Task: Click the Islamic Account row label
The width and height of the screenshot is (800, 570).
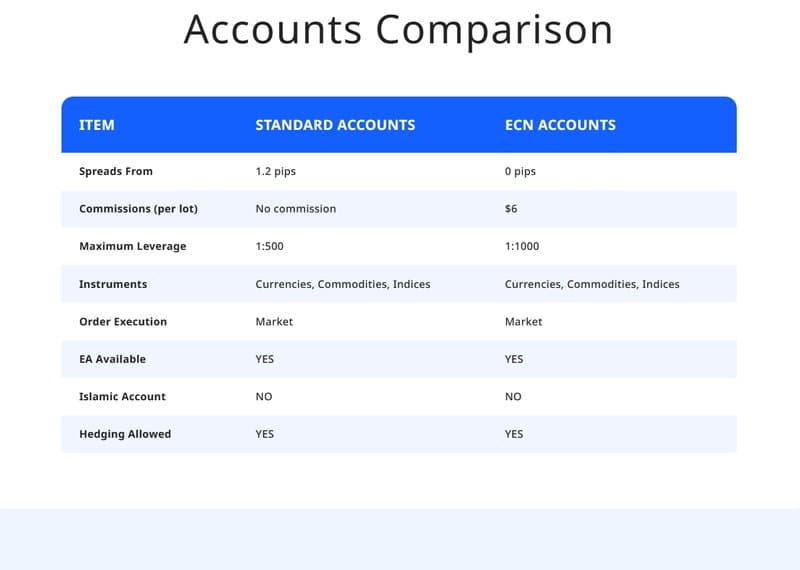Action: [x=122, y=396]
